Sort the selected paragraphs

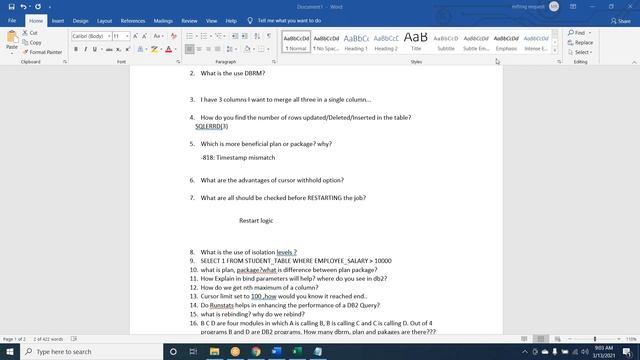(x=257, y=36)
